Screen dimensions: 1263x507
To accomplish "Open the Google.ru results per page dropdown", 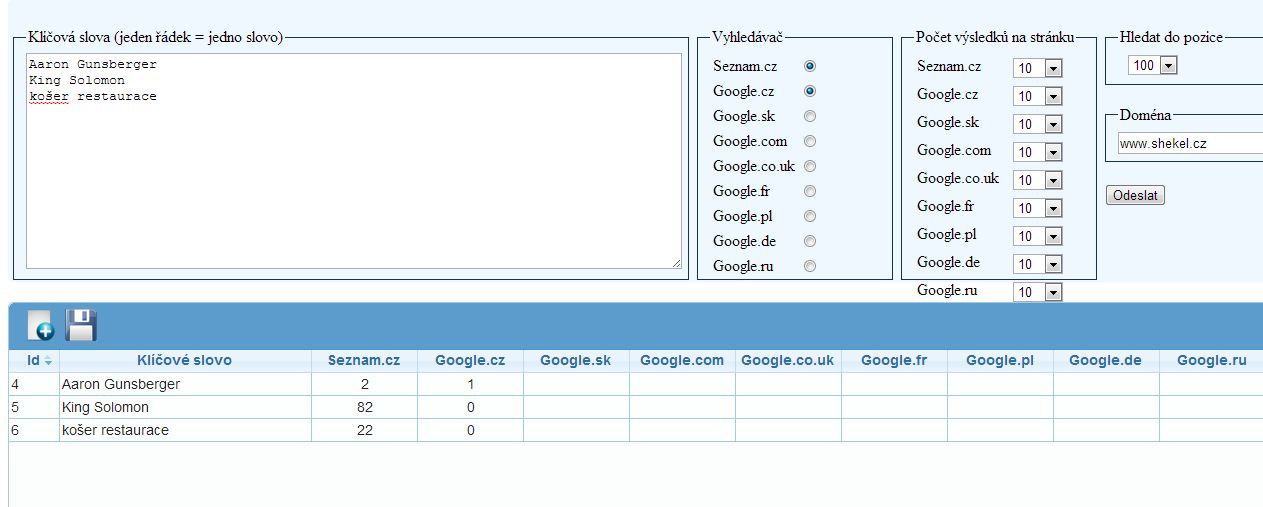I will pos(1038,292).
